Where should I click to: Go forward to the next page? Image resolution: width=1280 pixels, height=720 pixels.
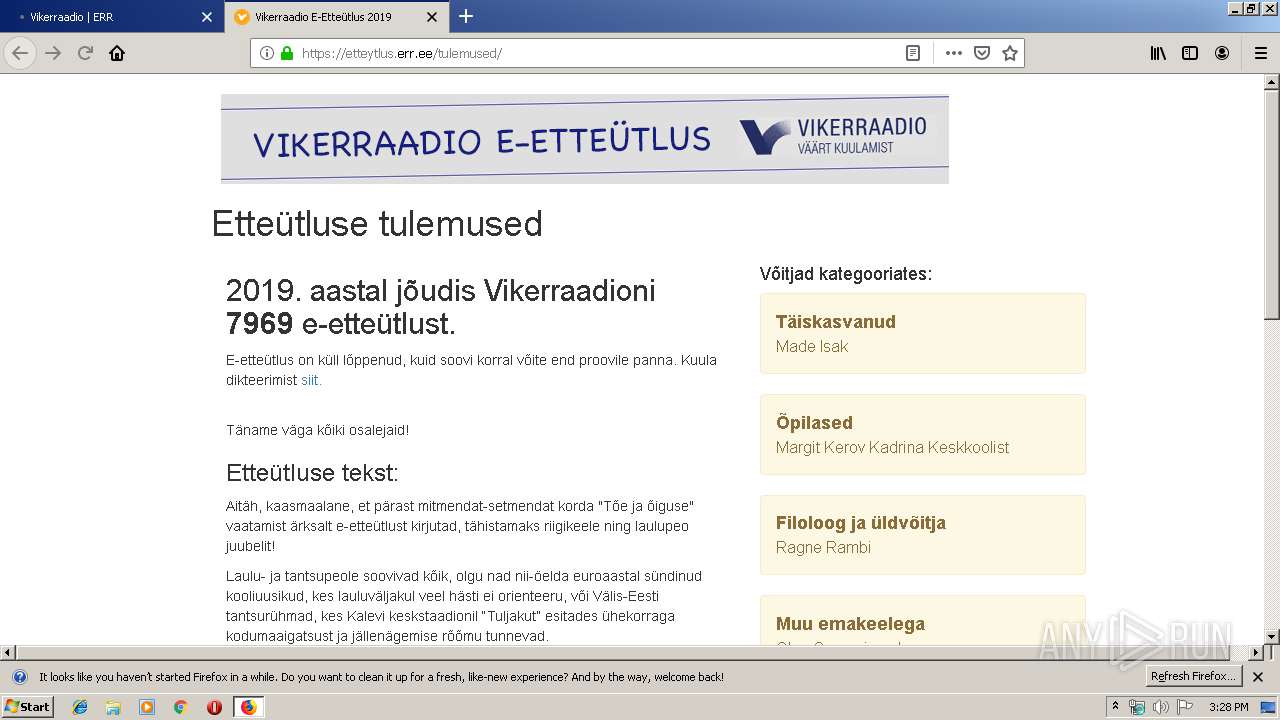pyautogui.click(x=53, y=53)
